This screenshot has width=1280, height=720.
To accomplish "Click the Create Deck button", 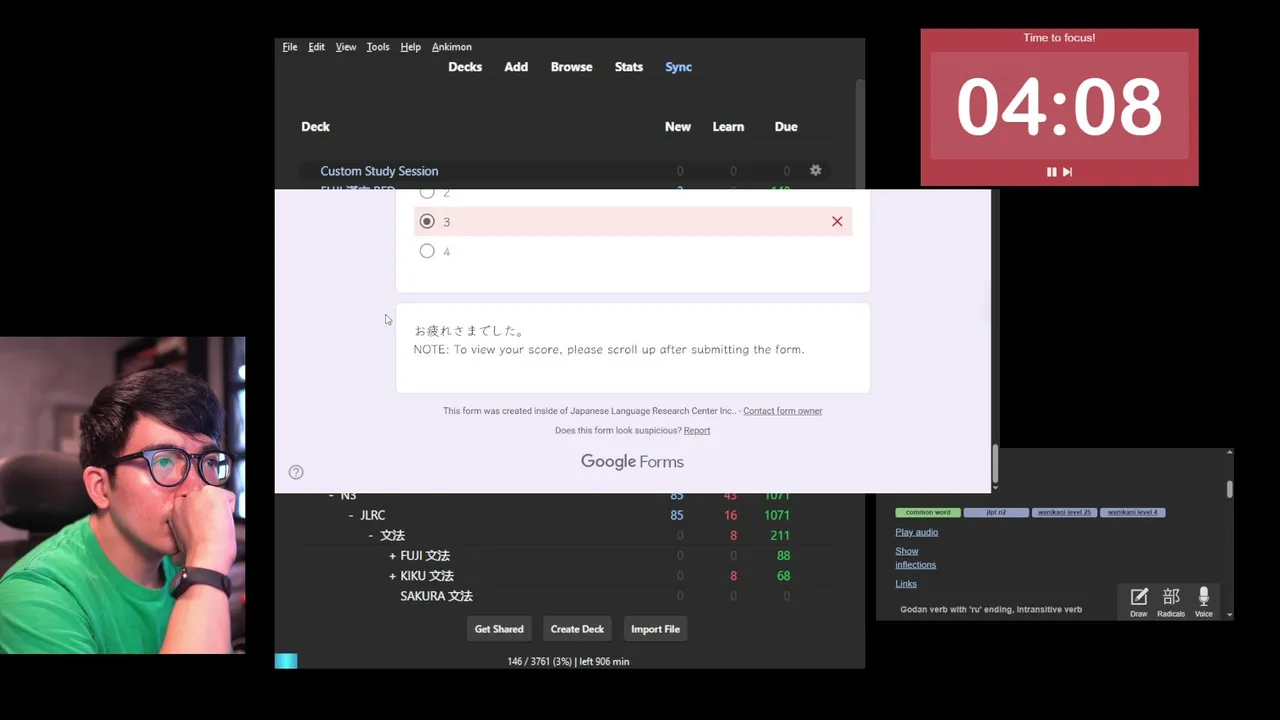I will pyautogui.click(x=577, y=629).
